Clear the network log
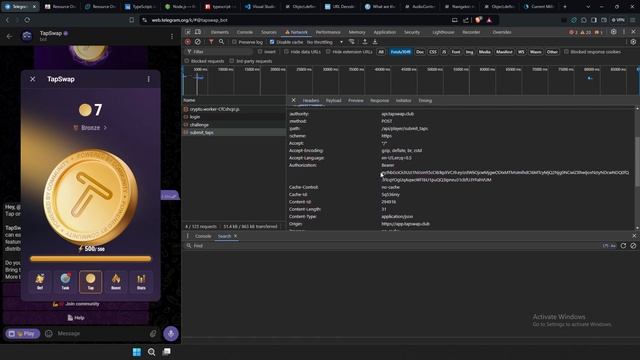 click(x=198, y=42)
